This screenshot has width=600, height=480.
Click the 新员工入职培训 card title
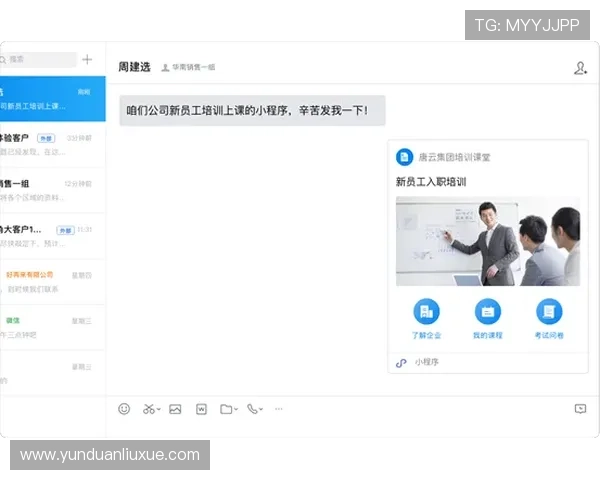431,182
